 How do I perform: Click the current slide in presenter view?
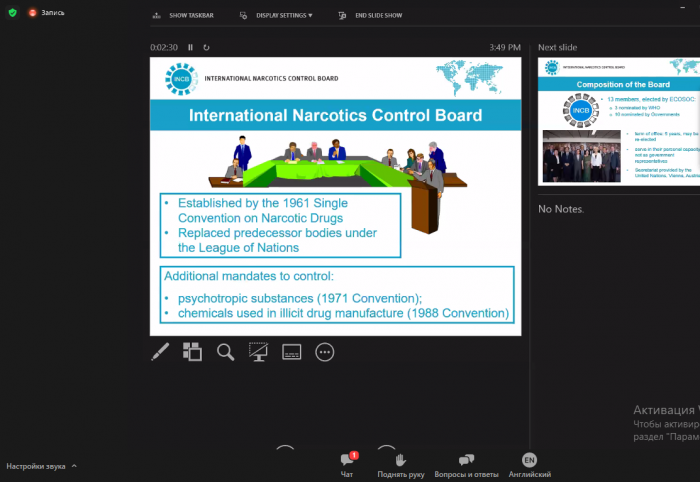coord(335,195)
